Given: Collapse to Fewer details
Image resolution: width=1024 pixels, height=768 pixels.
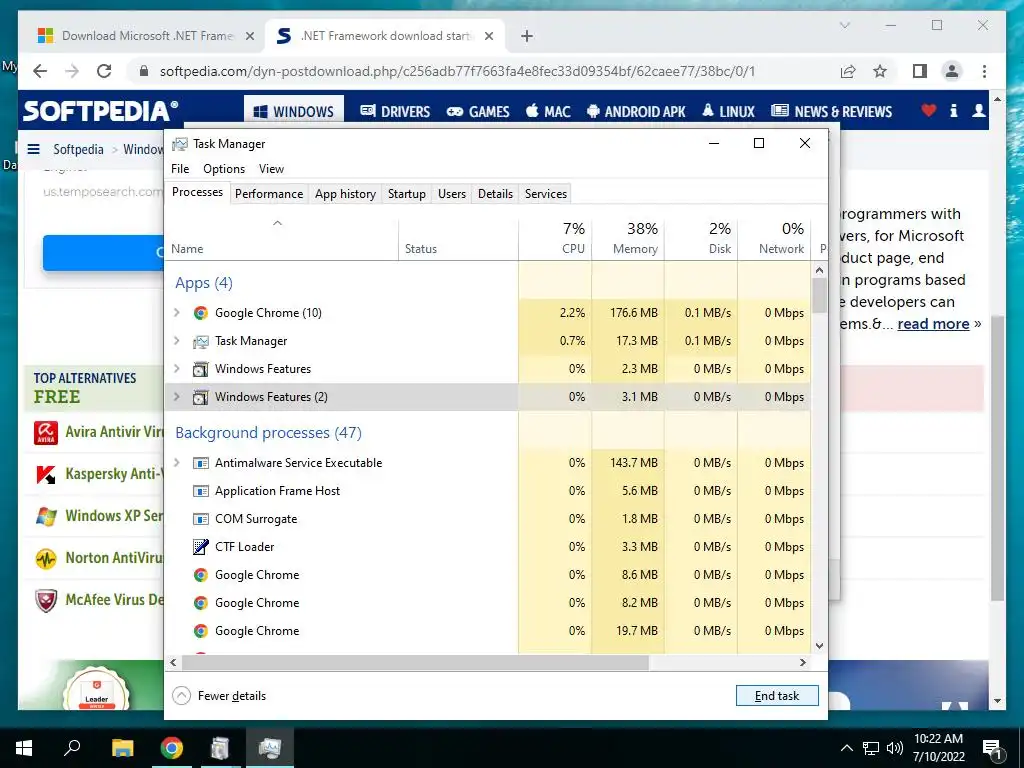Looking at the screenshot, I should point(219,696).
